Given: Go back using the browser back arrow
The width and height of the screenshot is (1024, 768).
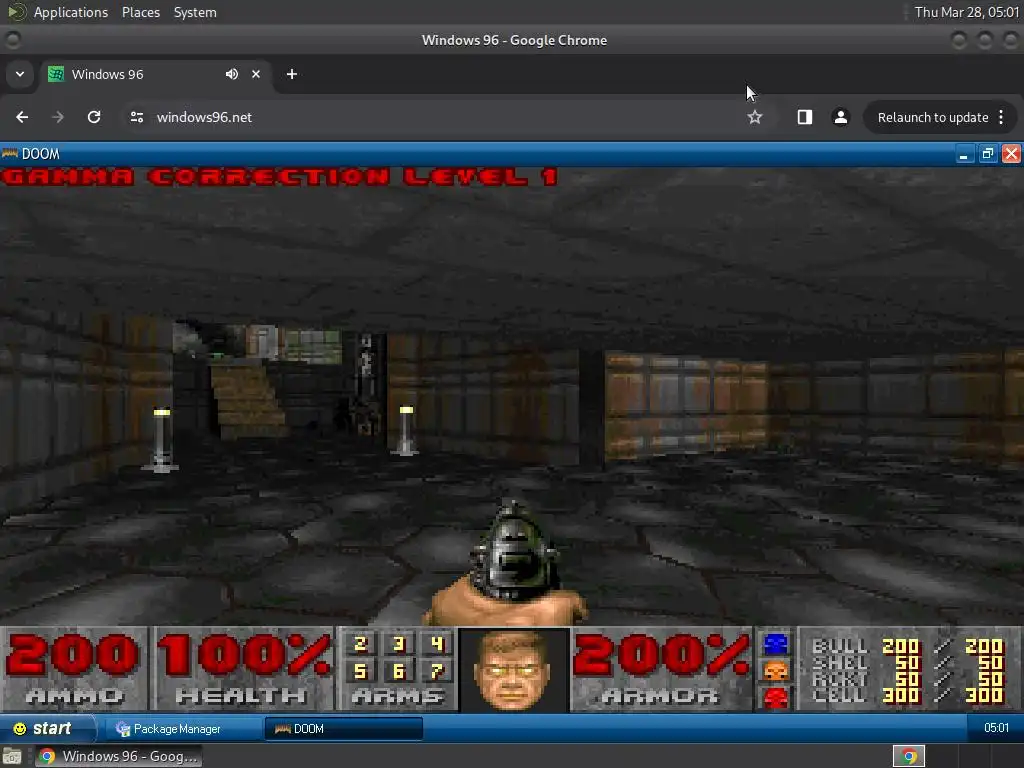Looking at the screenshot, I should (22, 117).
